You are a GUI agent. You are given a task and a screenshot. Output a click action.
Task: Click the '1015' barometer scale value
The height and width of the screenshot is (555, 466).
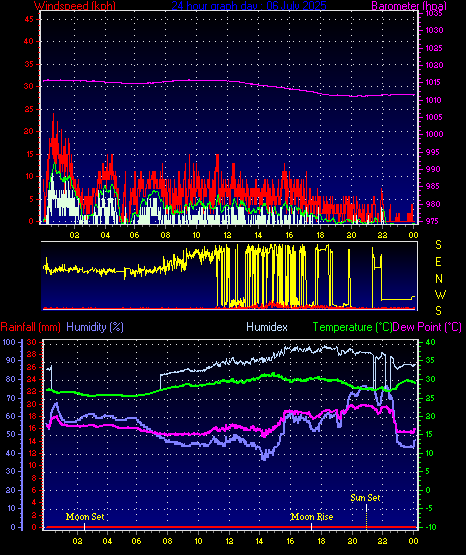pyautogui.click(x=434, y=82)
